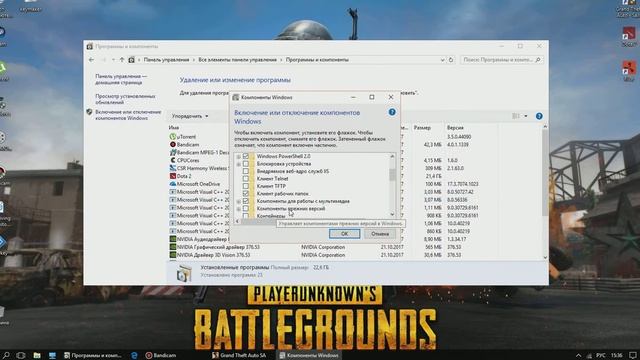Expand Компоненты прежних версий tree node
640x360 pixels.
point(238,209)
